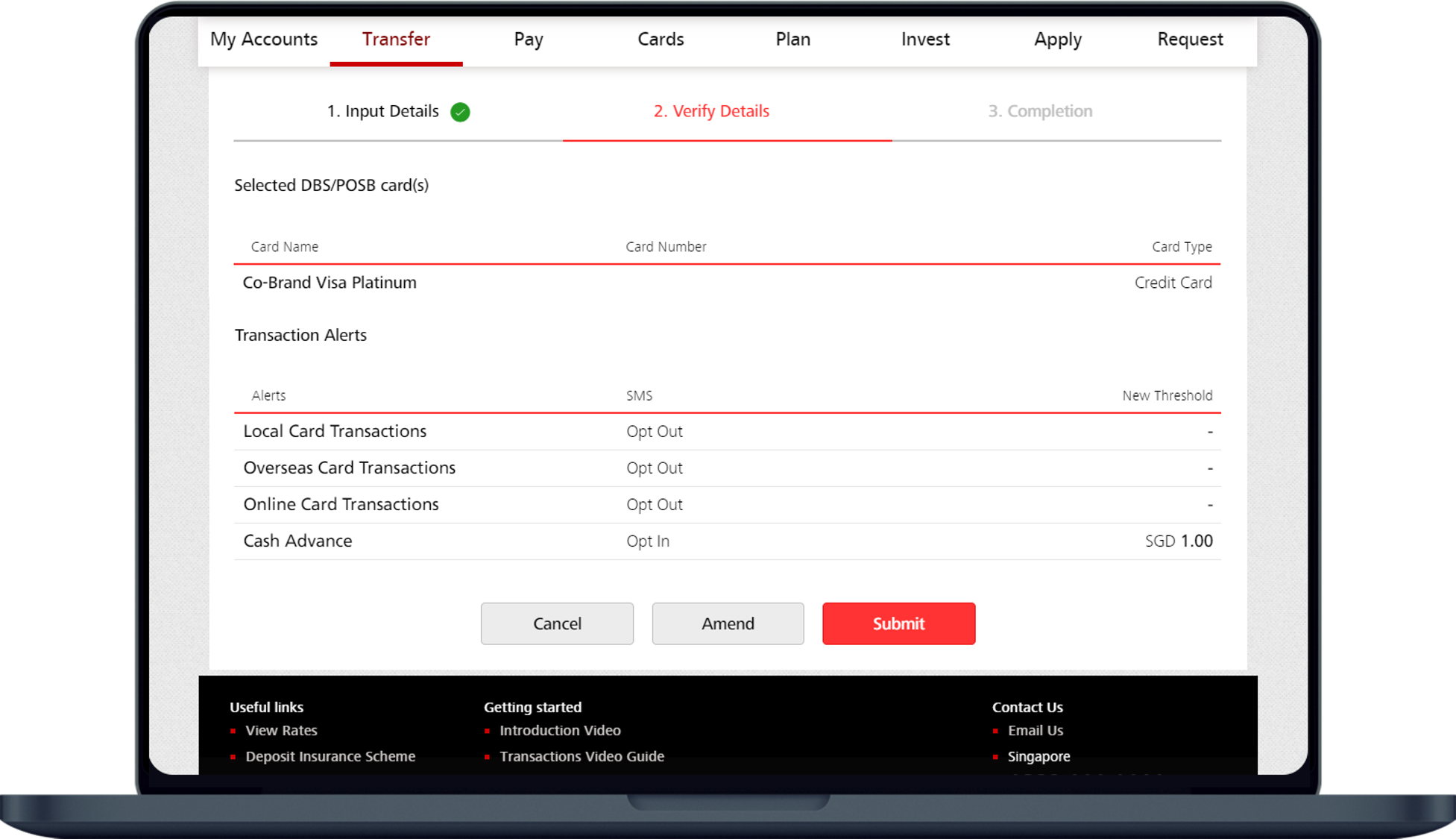Open the Deposit Insurance Scheme link
1456x839 pixels.
[330, 756]
